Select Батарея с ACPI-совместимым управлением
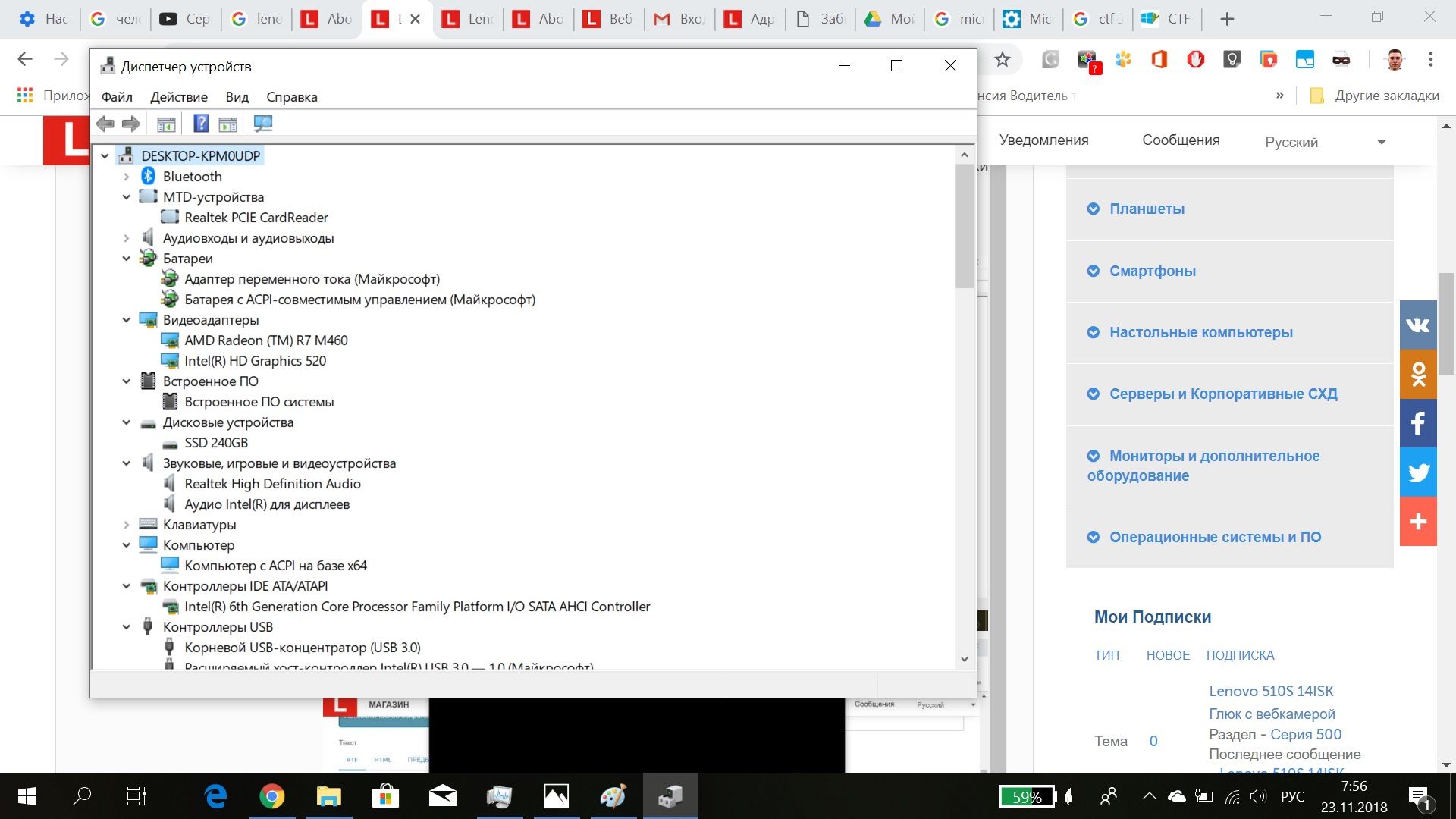The width and height of the screenshot is (1456, 819). pos(359,300)
